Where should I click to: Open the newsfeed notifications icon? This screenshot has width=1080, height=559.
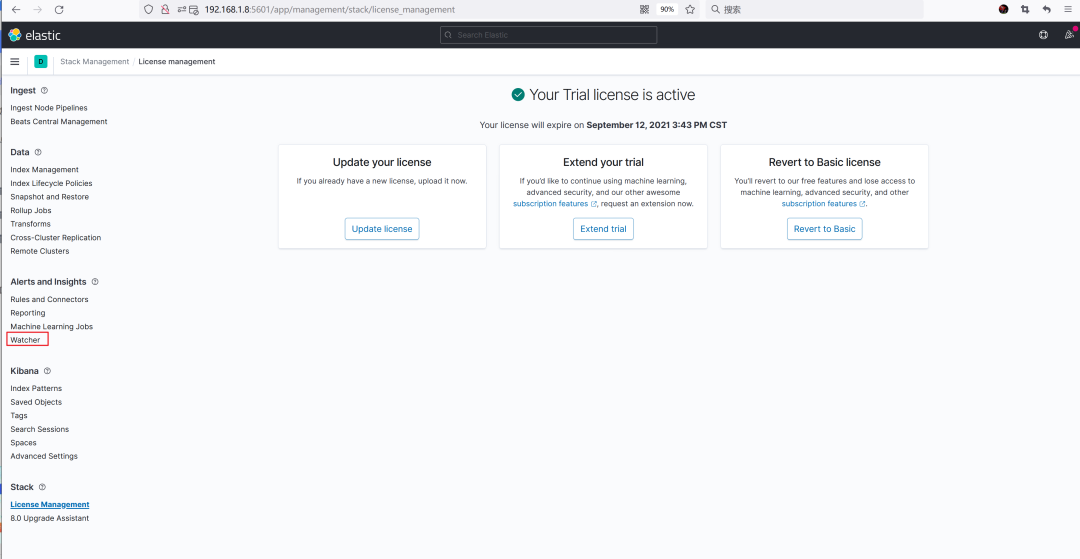point(1068,34)
